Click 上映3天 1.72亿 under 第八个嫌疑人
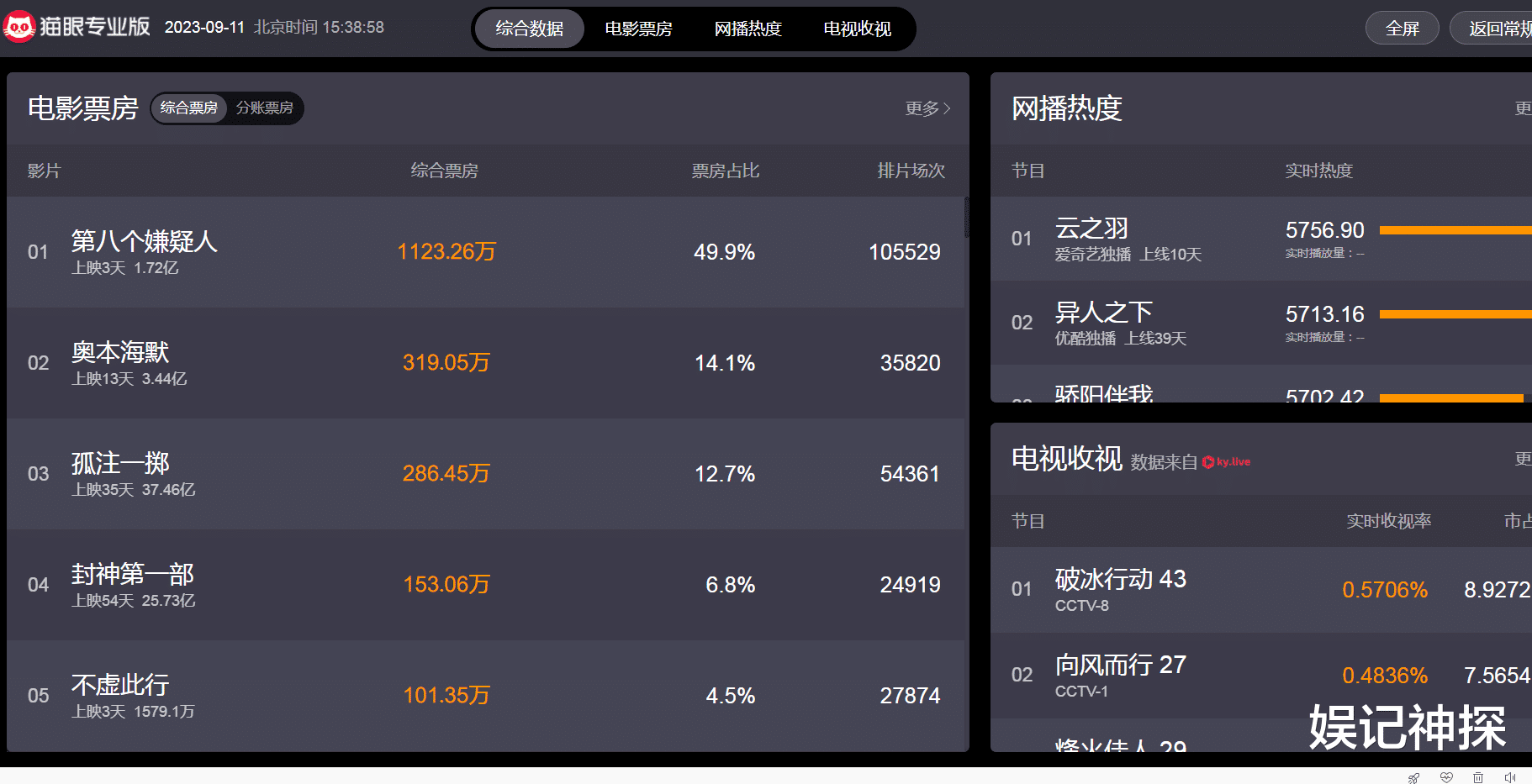1532x784 pixels. point(125,268)
